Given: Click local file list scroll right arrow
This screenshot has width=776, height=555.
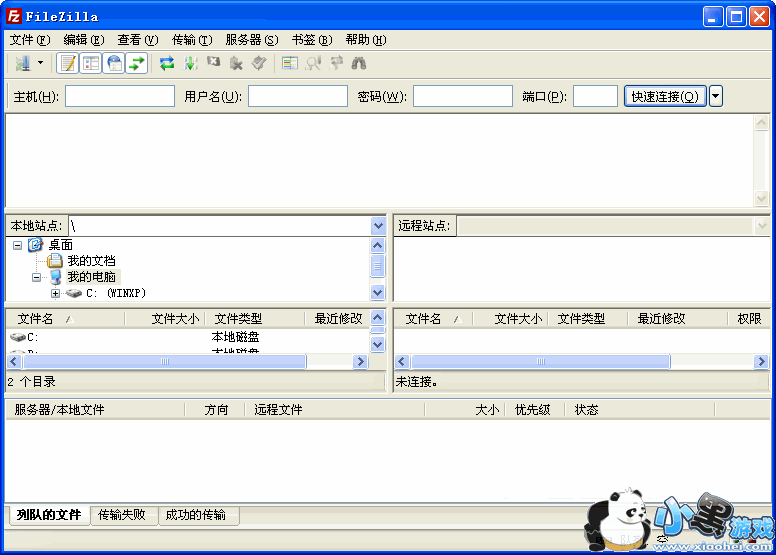Looking at the screenshot, I should click(361, 361).
